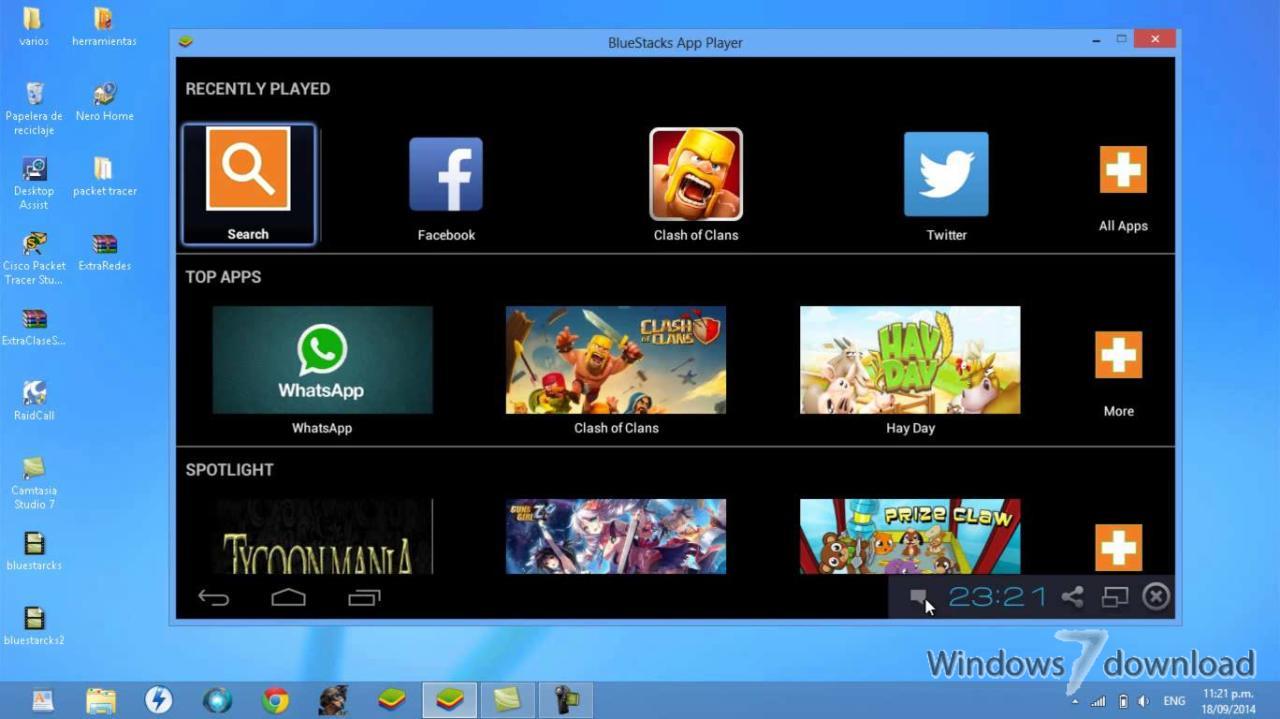The width and height of the screenshot is (1280, 719).
Task: Launch Twitter from Recently Played
Action: pyautogui.click(x=946, y=174)
